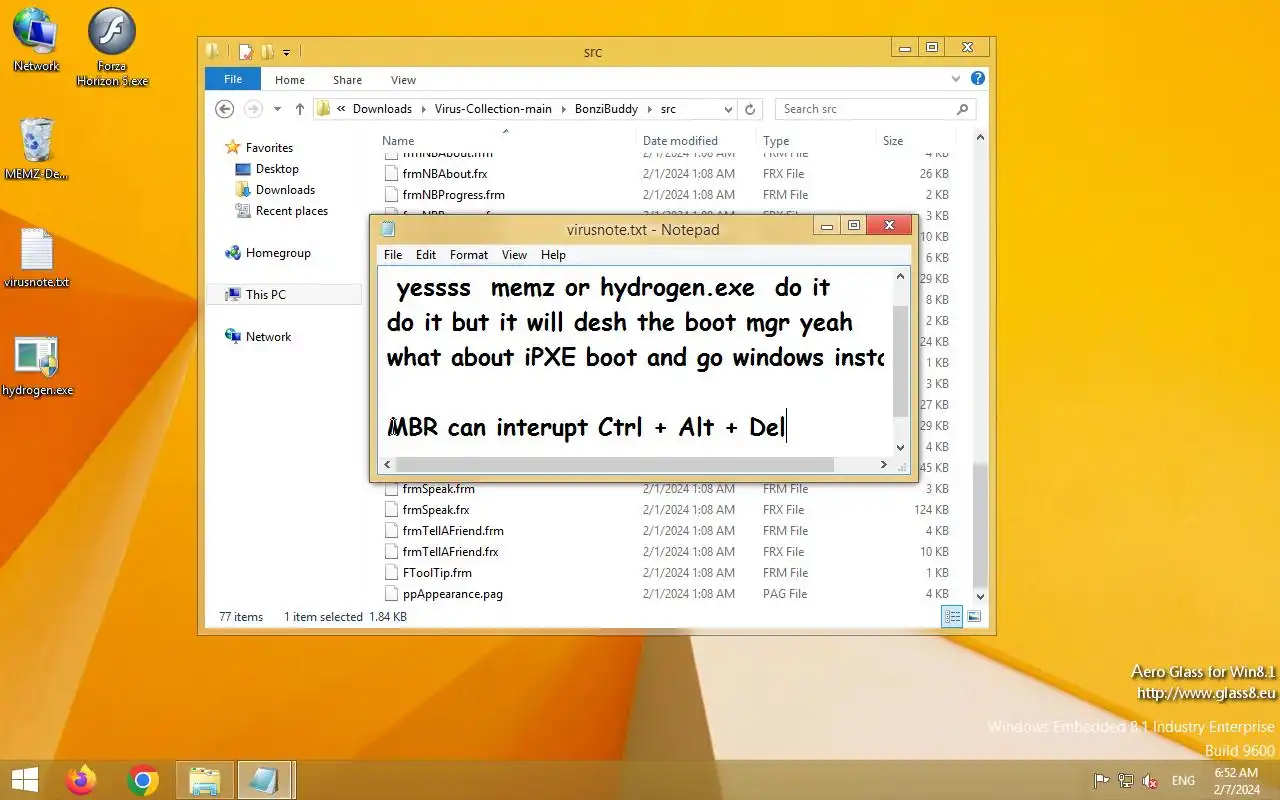Switch to File Explorer on the taskbar
The image size is (1280, 800).
pos(205,780)
